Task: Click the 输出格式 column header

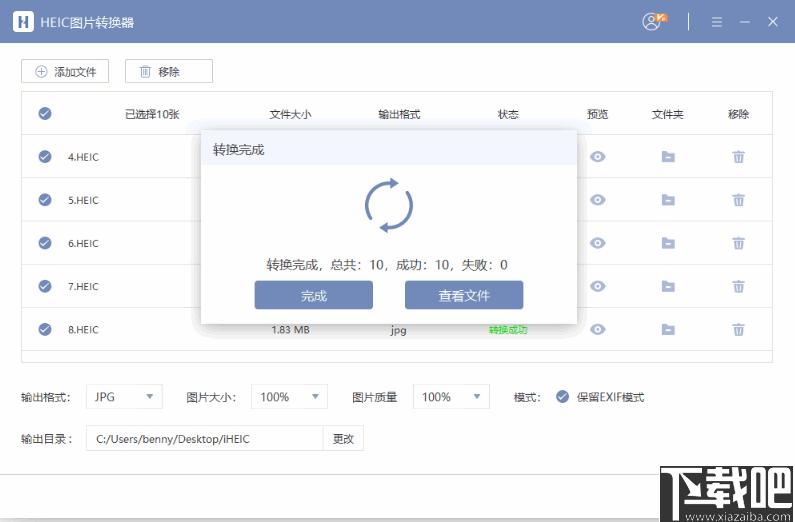Action: [400, 114]
